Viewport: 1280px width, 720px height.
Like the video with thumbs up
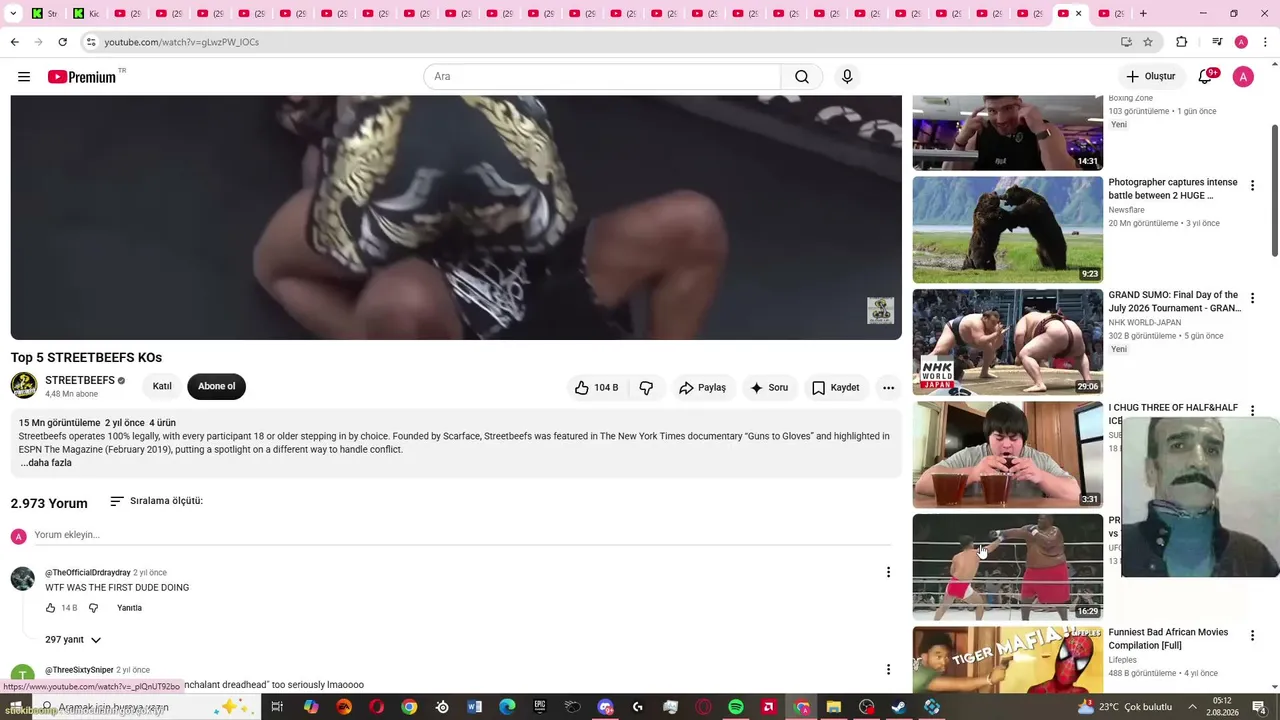[x=596, y=388]
